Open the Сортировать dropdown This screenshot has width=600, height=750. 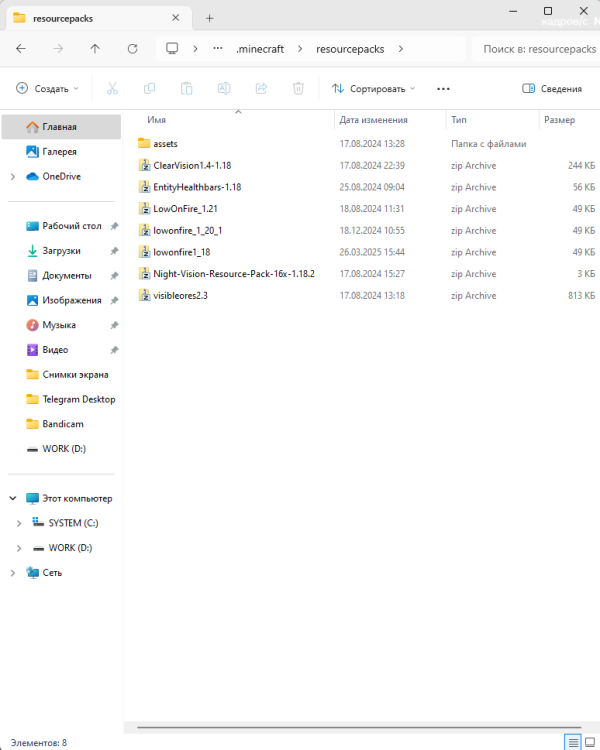click(373, 88)
